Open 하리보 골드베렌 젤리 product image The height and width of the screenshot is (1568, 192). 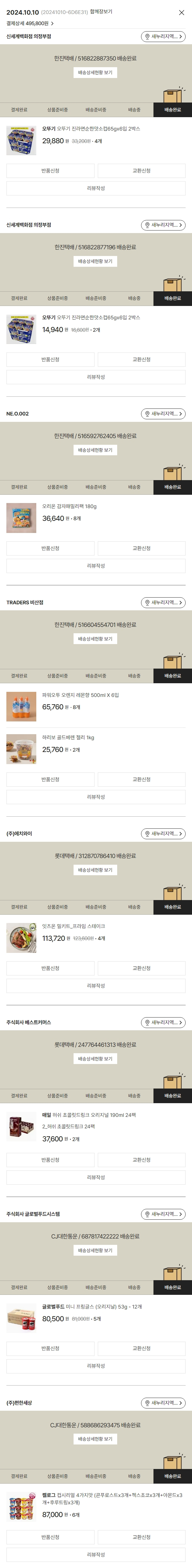coord(21,749)
